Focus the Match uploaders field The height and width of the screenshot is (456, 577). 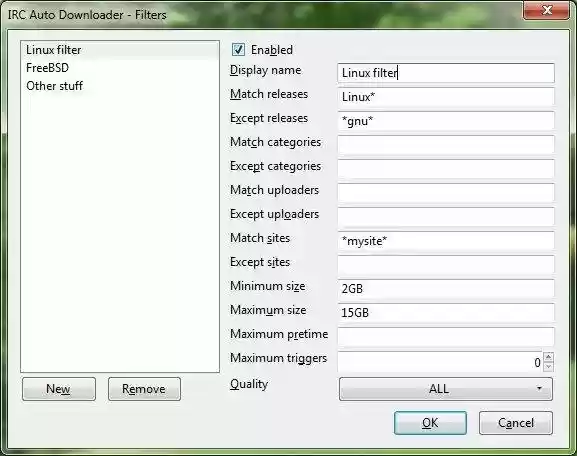tap(446, 192)
